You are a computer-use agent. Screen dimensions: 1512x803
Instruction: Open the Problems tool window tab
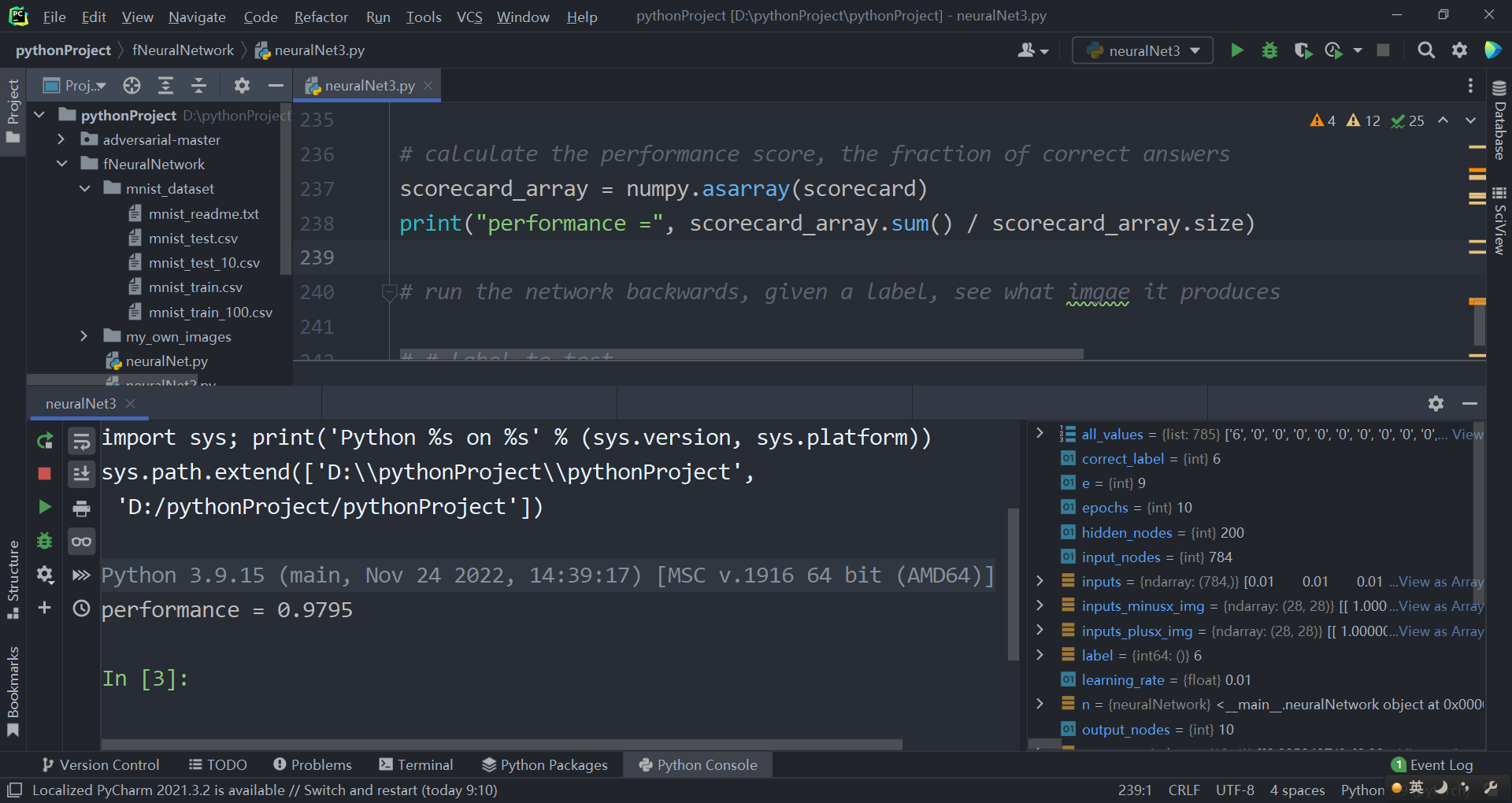(313, 764)
